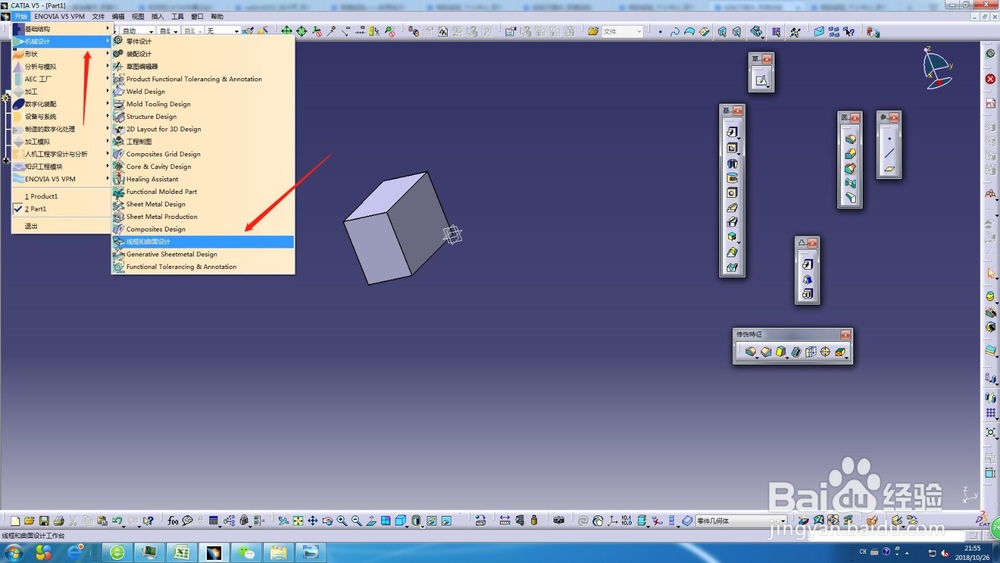
Task: Select the Plane reference element tool
Action: click(889, 169)
